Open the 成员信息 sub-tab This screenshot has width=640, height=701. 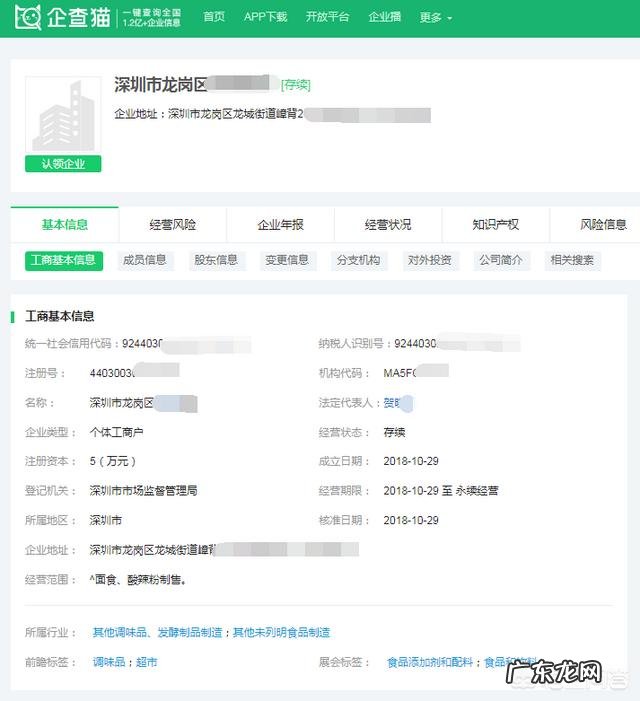pos(145,261)
